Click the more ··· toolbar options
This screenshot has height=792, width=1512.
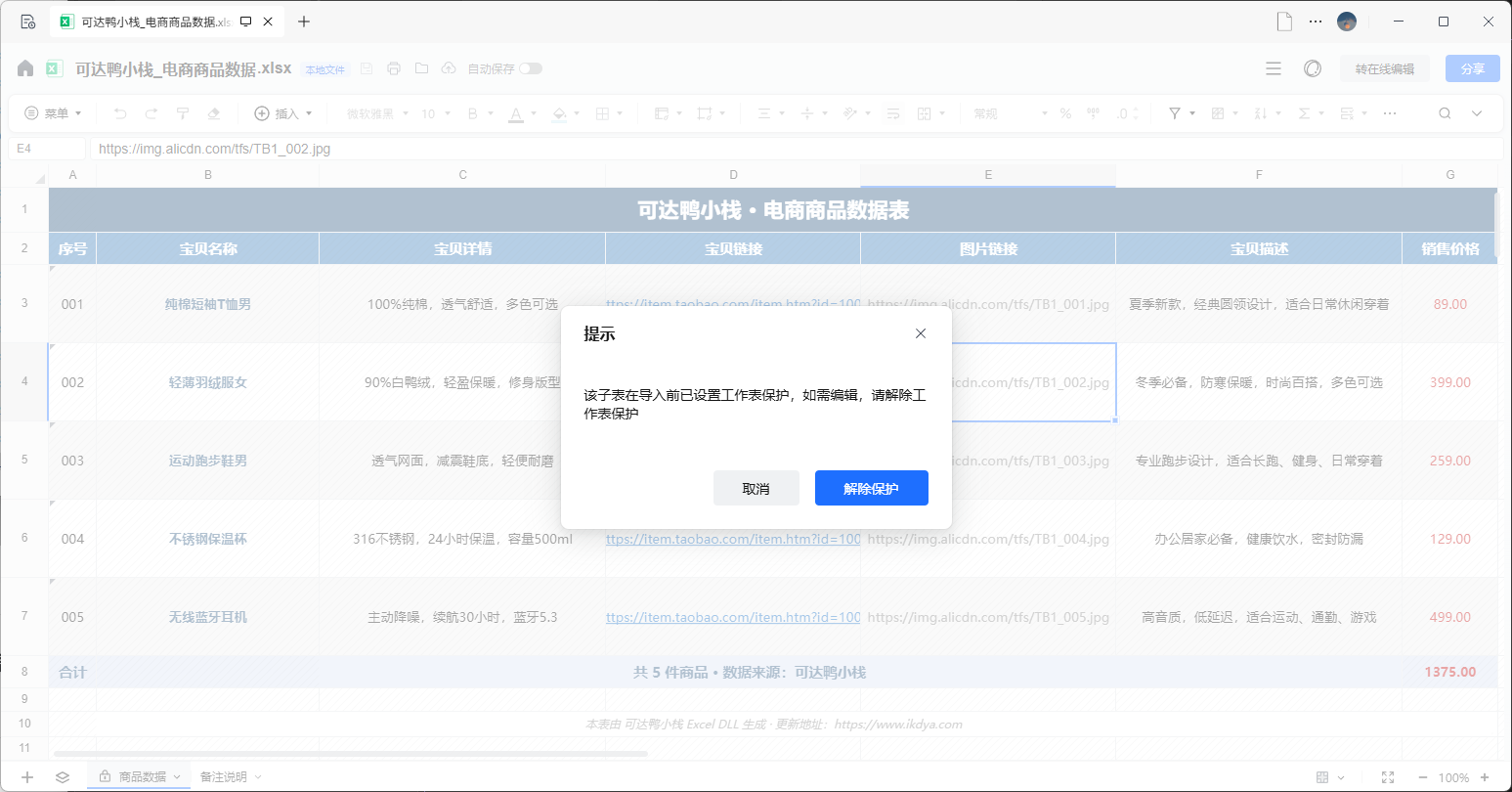point(1390,113)
